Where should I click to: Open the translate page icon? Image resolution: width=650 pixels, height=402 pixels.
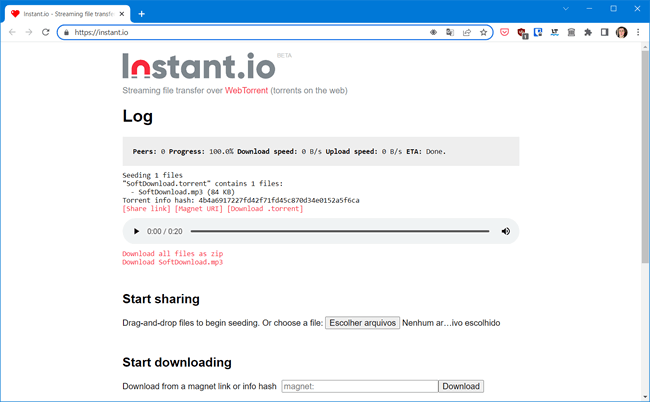click(x=450, y=32)
